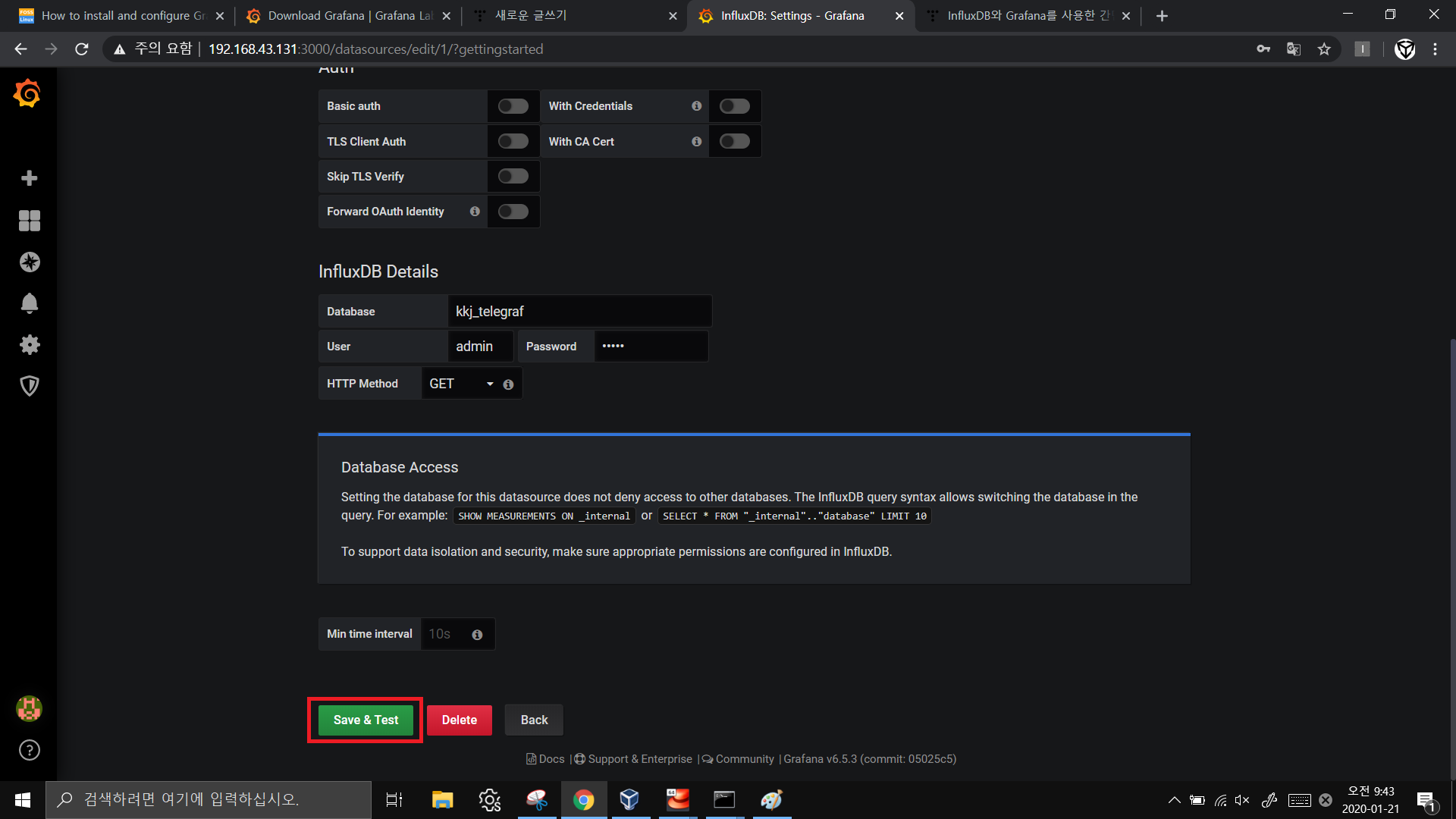Image resolution: width=1456 pixels, height=819 pixels.
Task: Go back with browser back arrow
Action: pos(21,49)
